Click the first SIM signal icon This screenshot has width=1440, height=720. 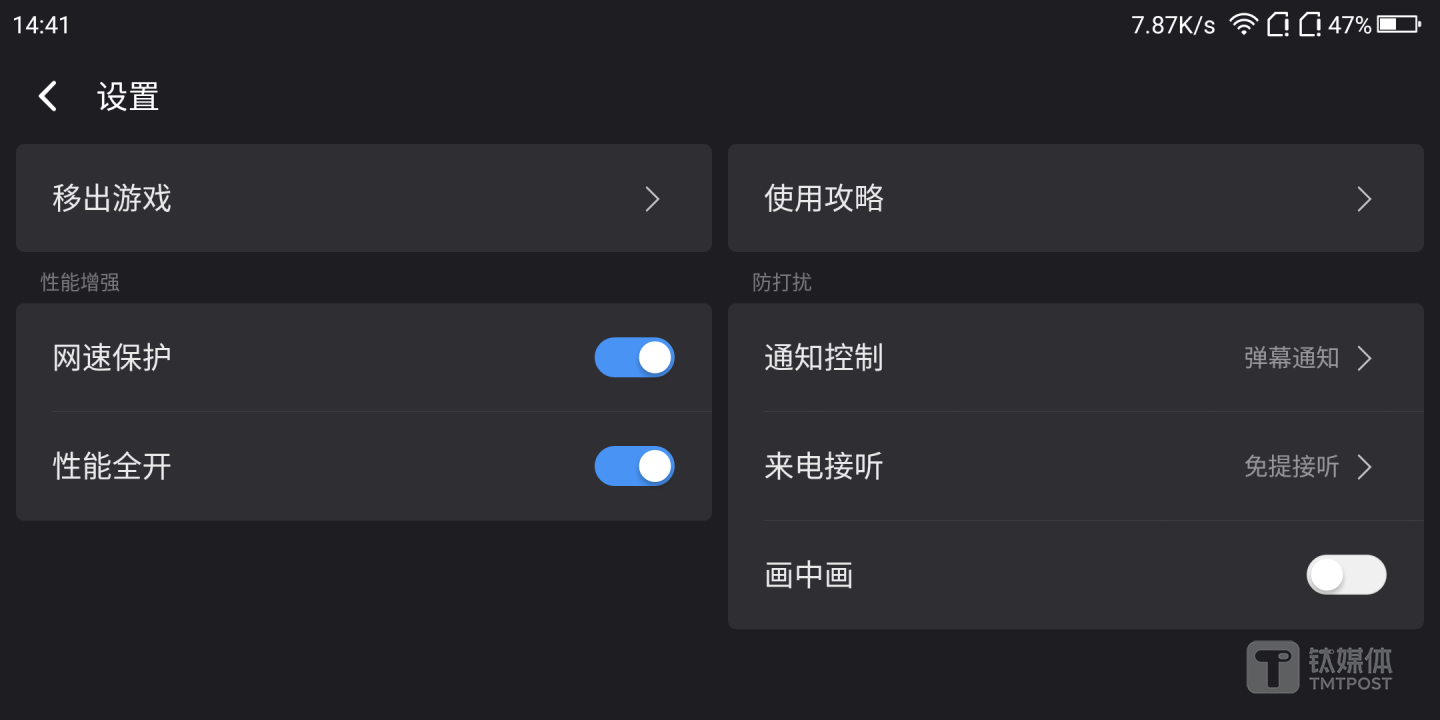pos(1278,24)
